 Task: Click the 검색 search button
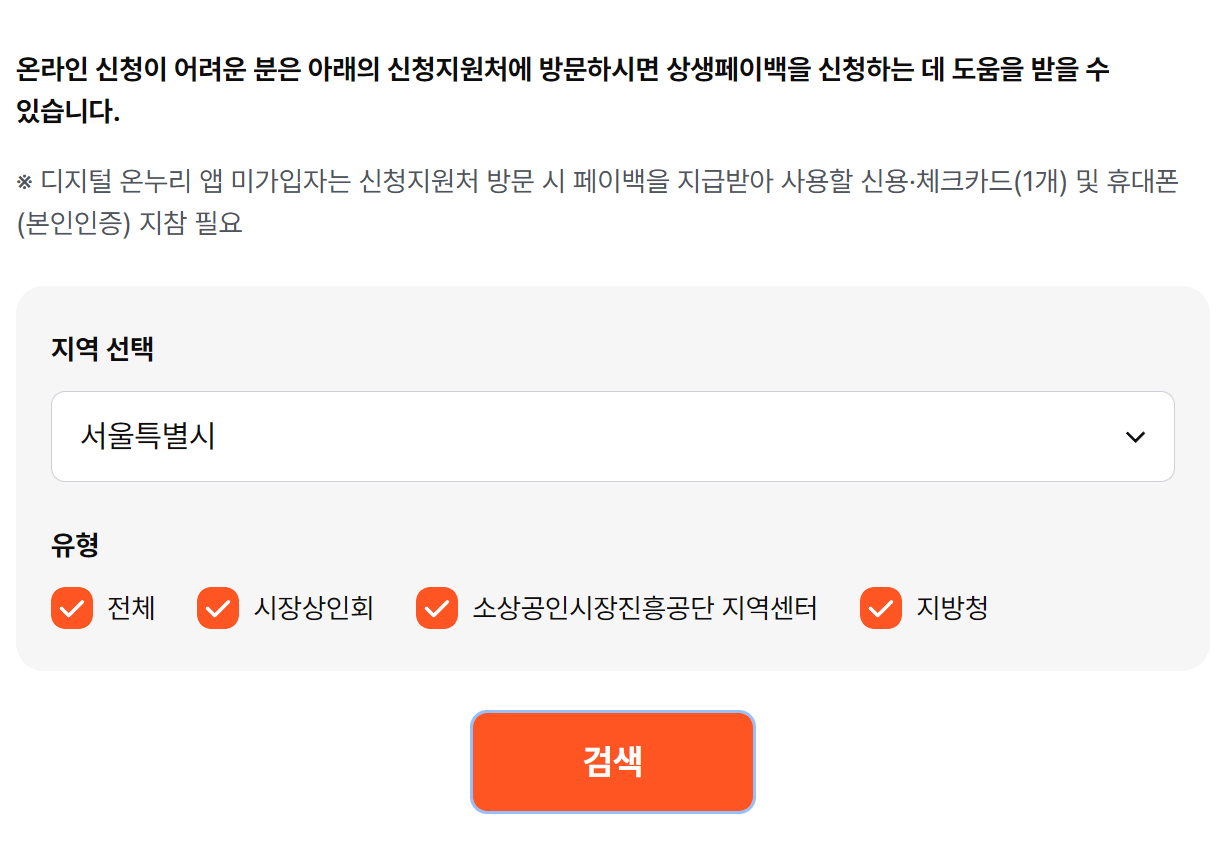coord(612,761)
